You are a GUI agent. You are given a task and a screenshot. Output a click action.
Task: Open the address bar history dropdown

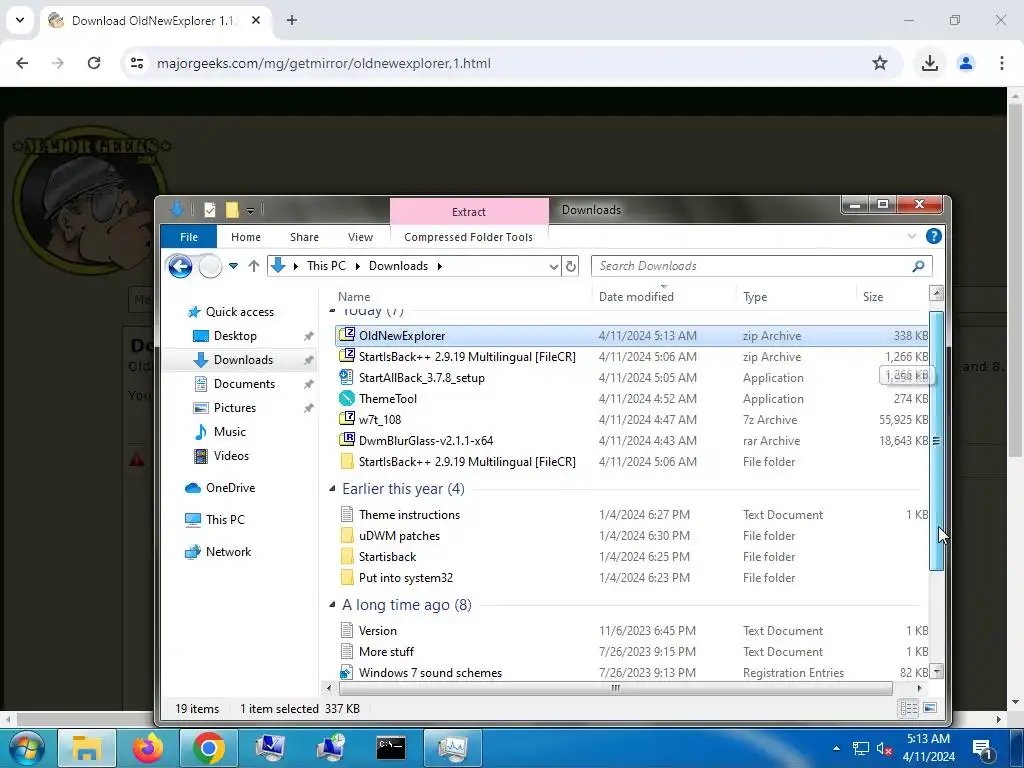click(553, 266)
